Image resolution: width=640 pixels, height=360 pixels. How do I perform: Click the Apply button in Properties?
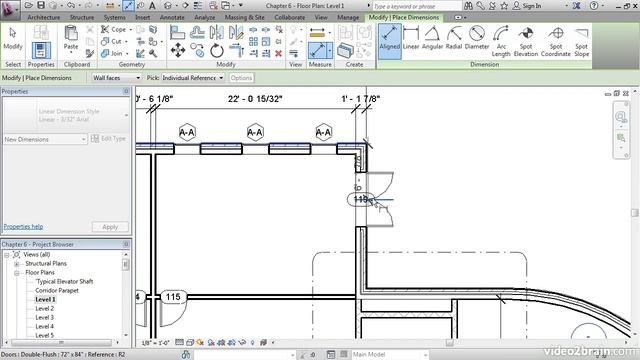pos(110,227)
